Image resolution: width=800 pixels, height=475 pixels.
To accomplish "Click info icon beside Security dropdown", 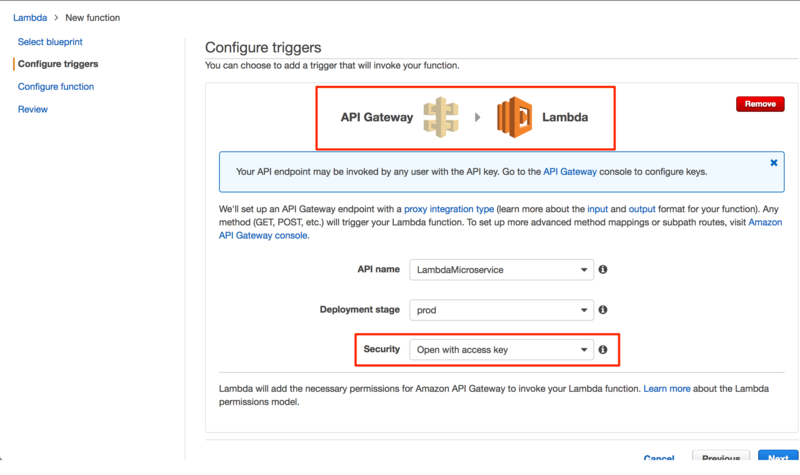I will click(x=603, y=350).
